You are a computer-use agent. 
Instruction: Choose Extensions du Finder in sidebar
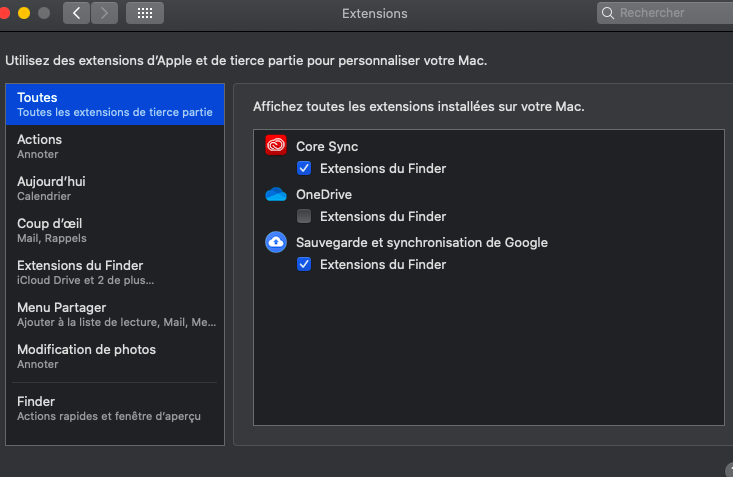tap(115, 272)
